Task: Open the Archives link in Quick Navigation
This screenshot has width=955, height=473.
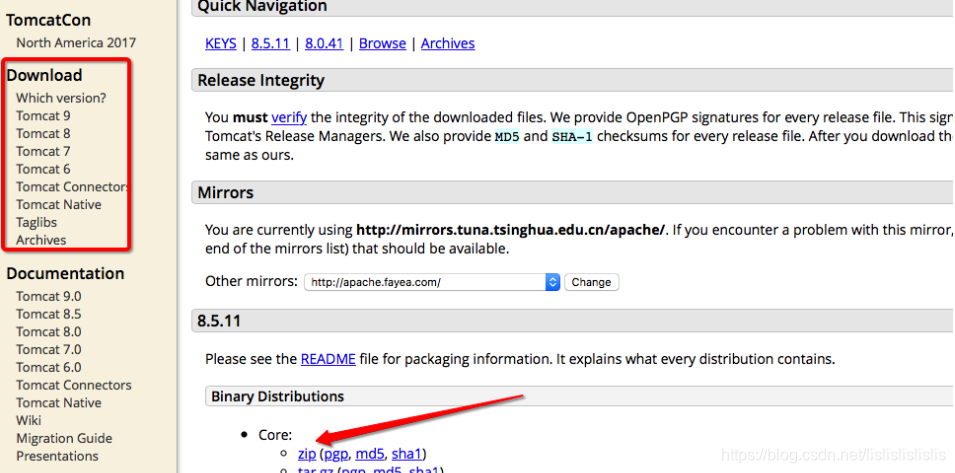Action: [448, 43]
